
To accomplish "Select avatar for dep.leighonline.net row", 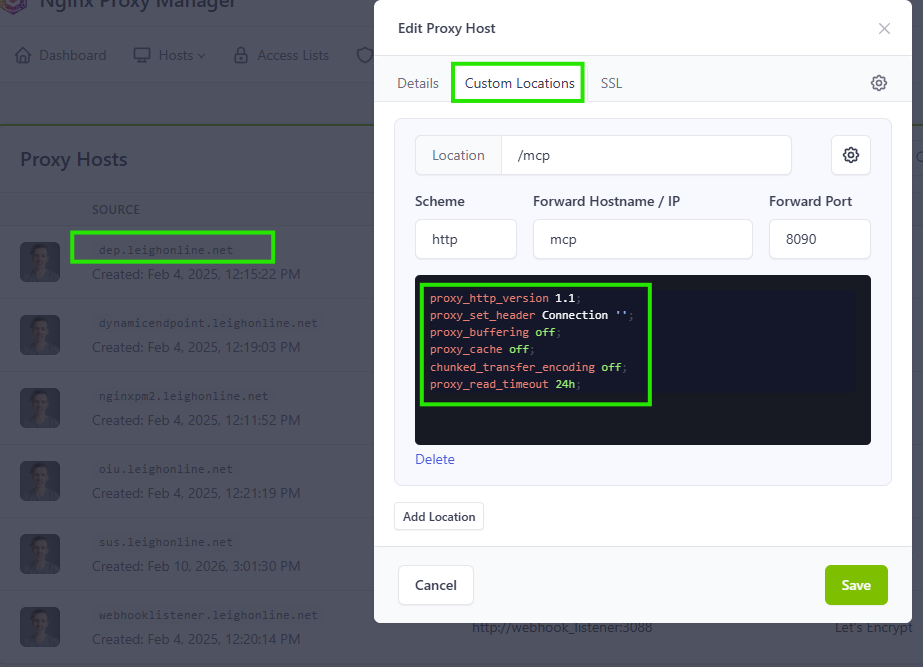I will (40, 262).
